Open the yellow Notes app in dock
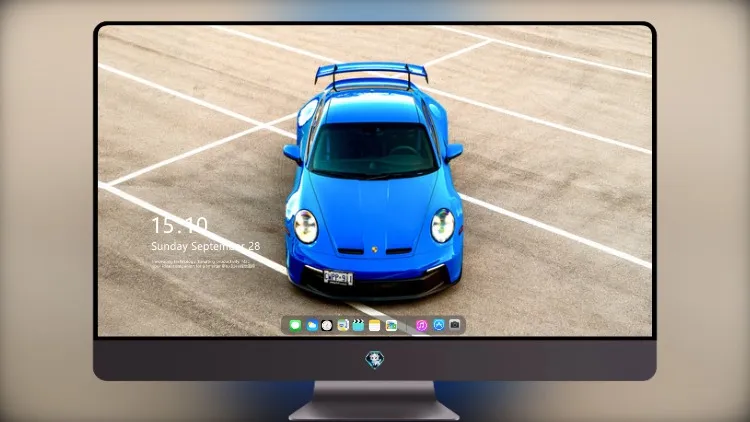This screenshot has height=422, width=750. (375, 325)
